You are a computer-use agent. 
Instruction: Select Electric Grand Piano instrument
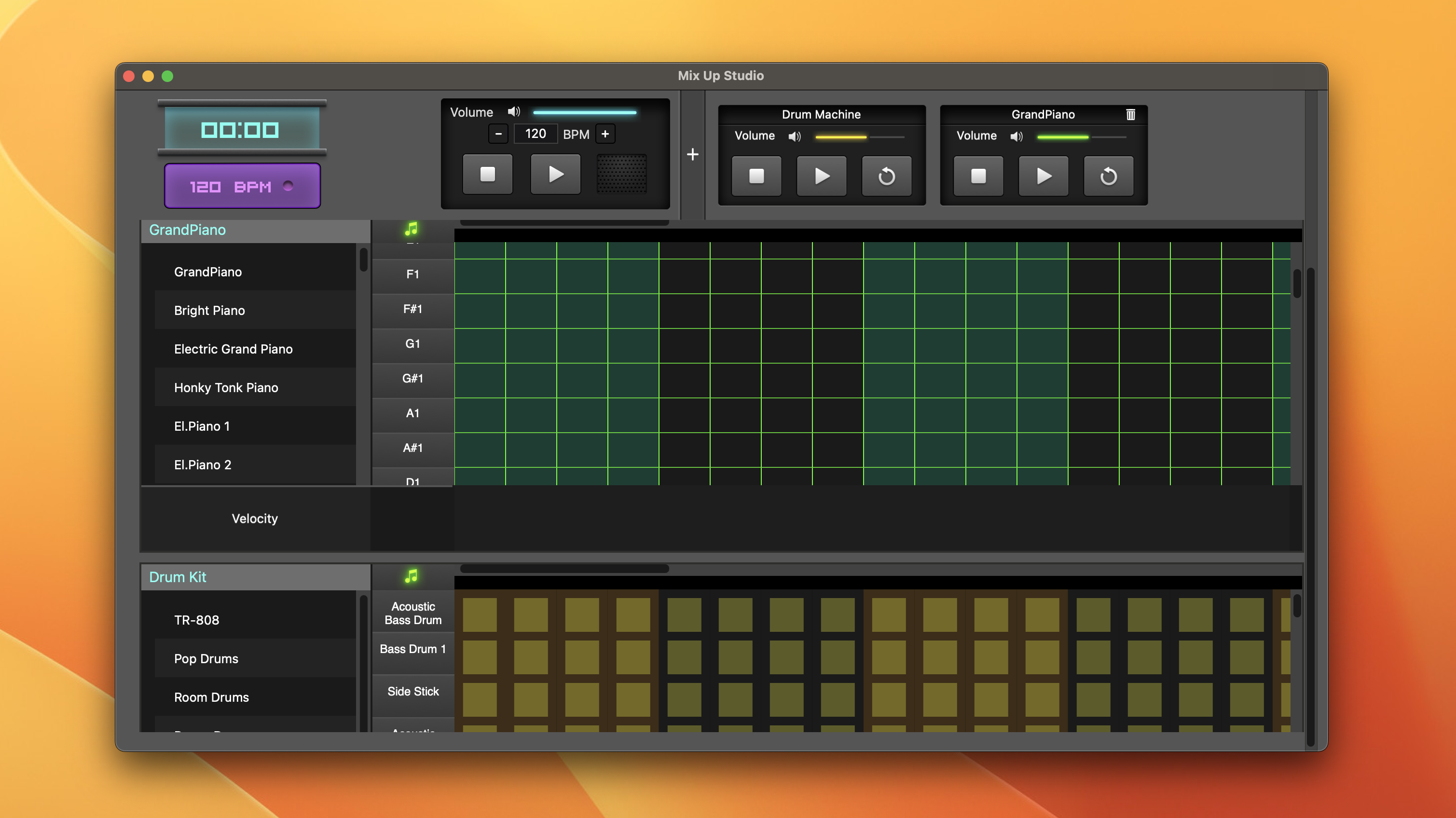point(233,349)
